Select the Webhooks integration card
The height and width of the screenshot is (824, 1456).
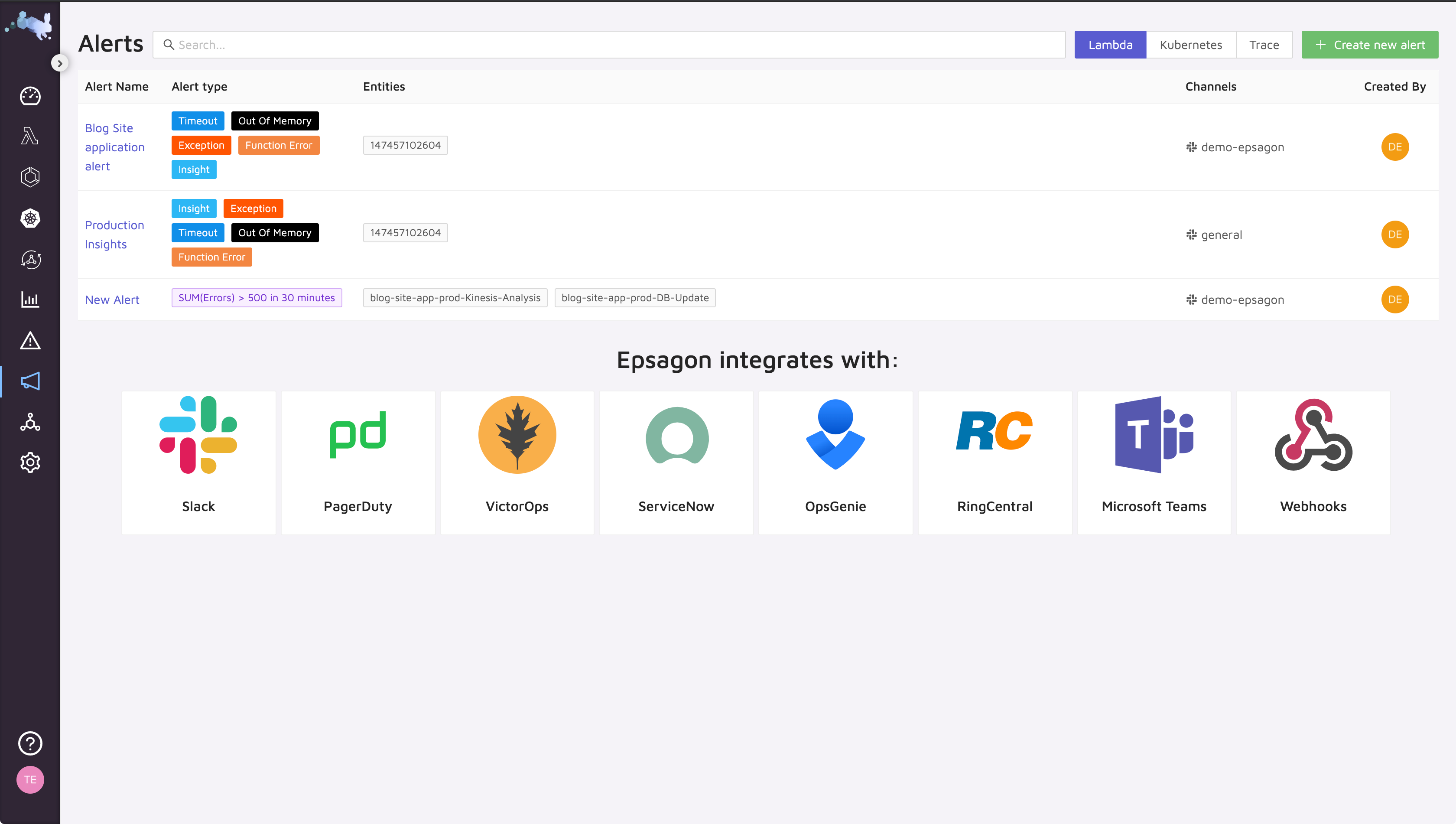click(x=1313, y=463)
